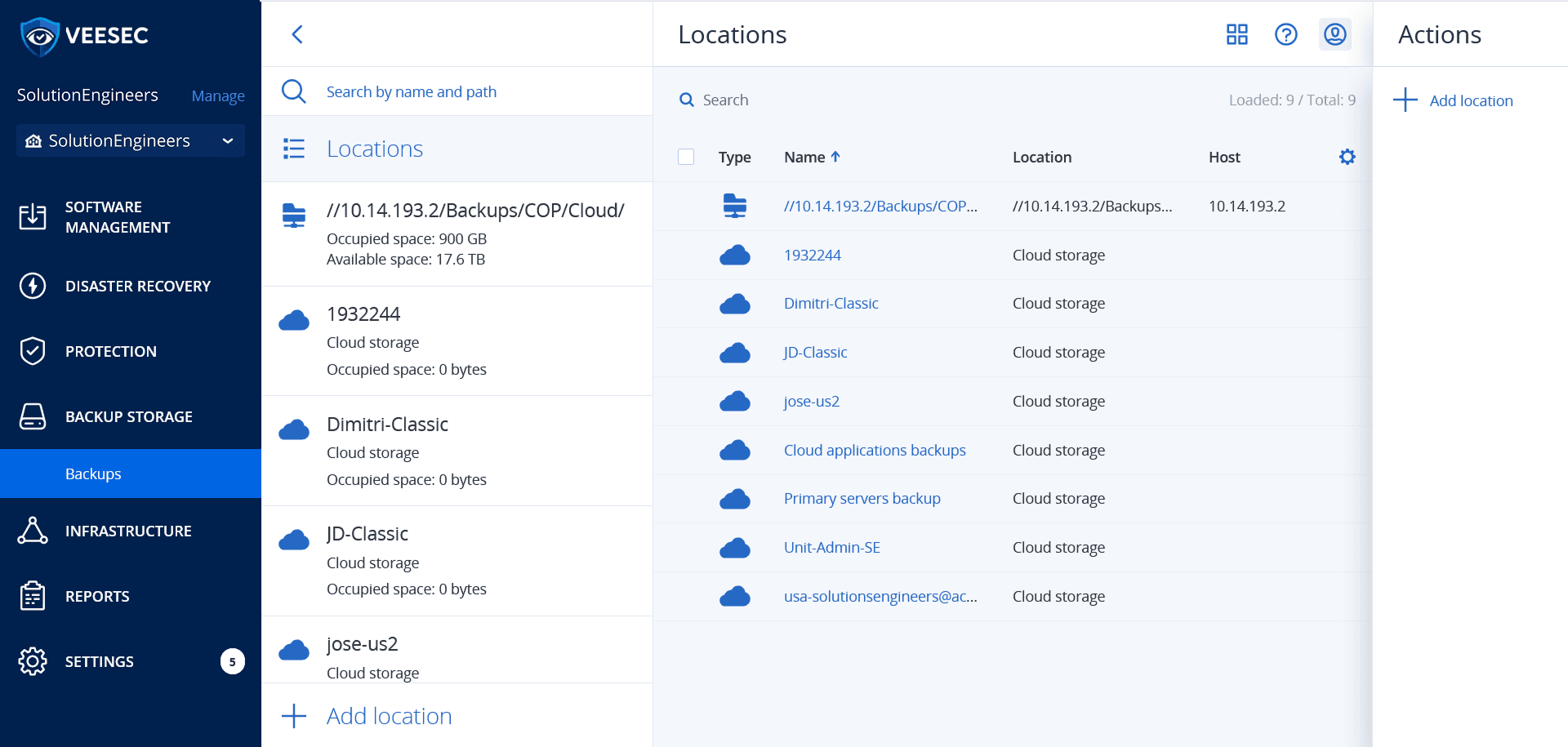Open Primary servers backup link
The height and width of the screenshot is (747, 1568).
(x=862, y=498)
